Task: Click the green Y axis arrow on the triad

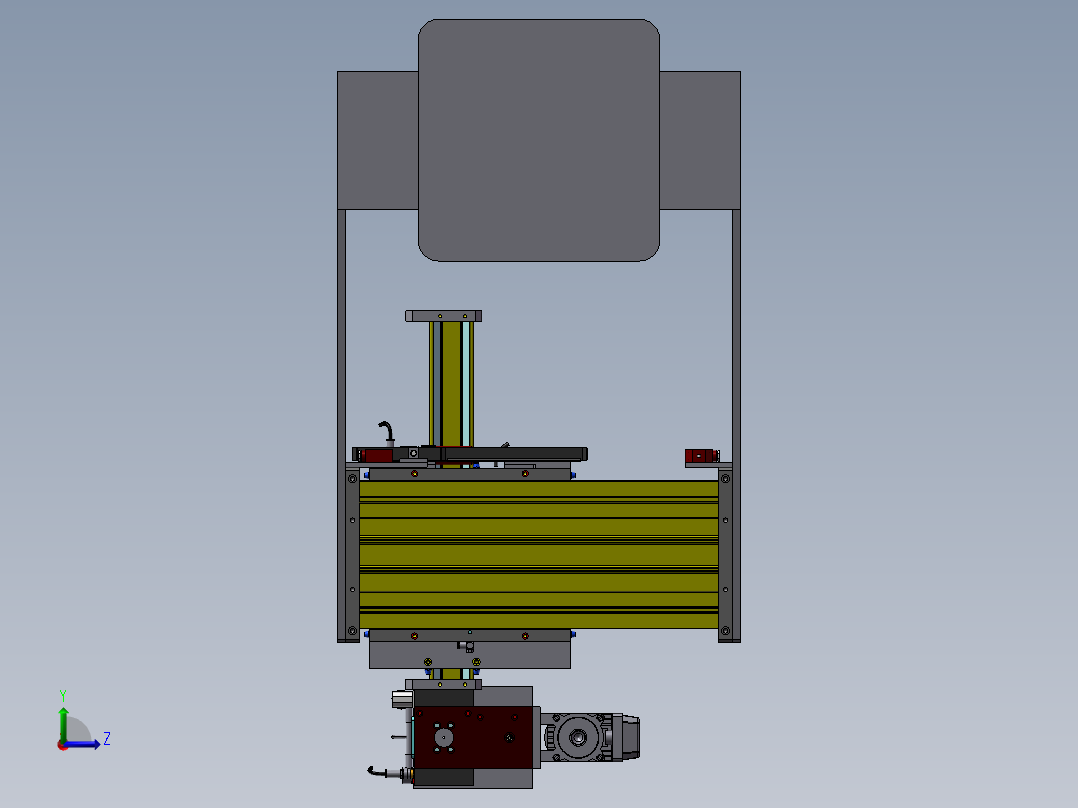Action: [63, 716]
